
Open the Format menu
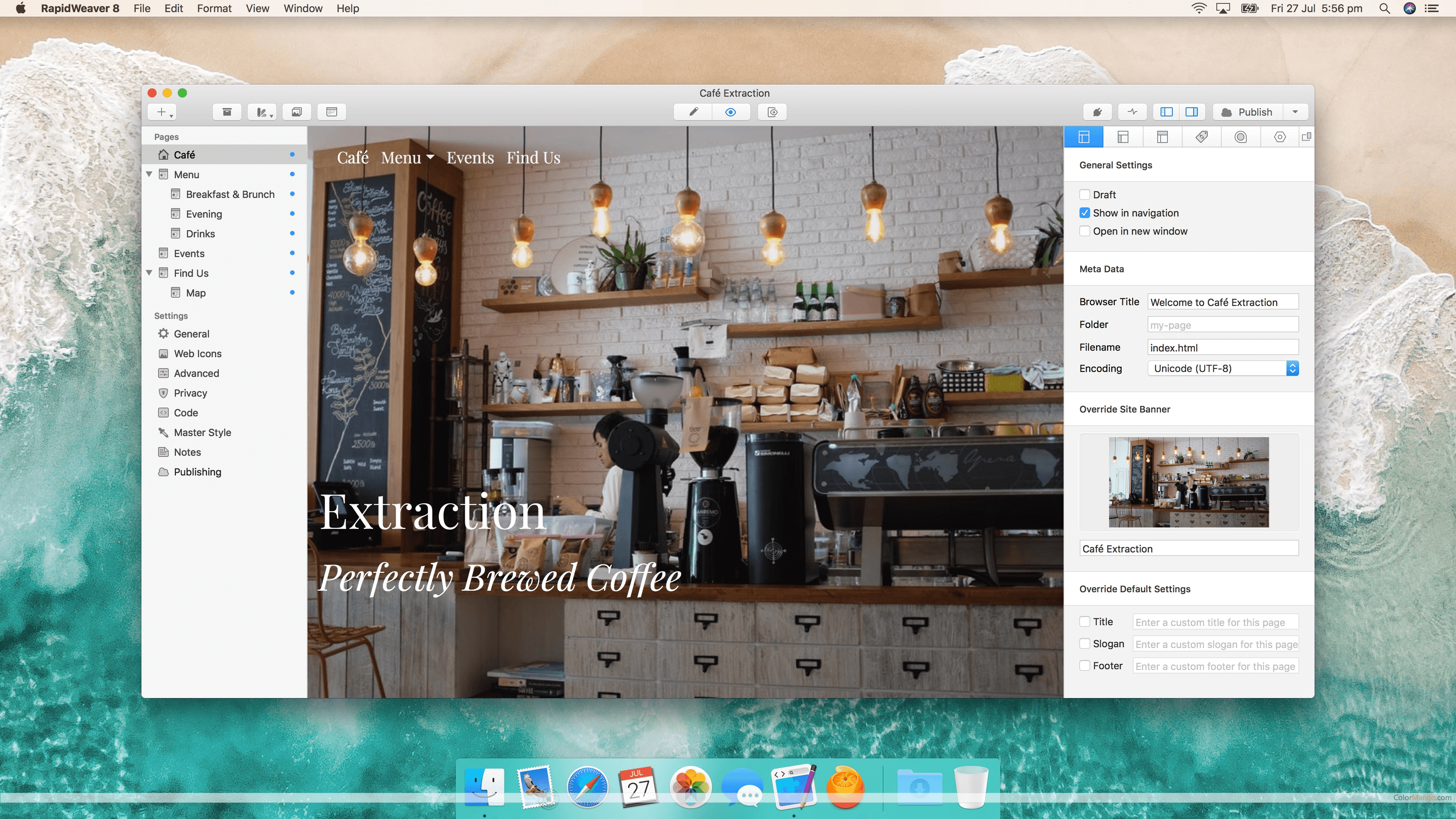point(213,8)
